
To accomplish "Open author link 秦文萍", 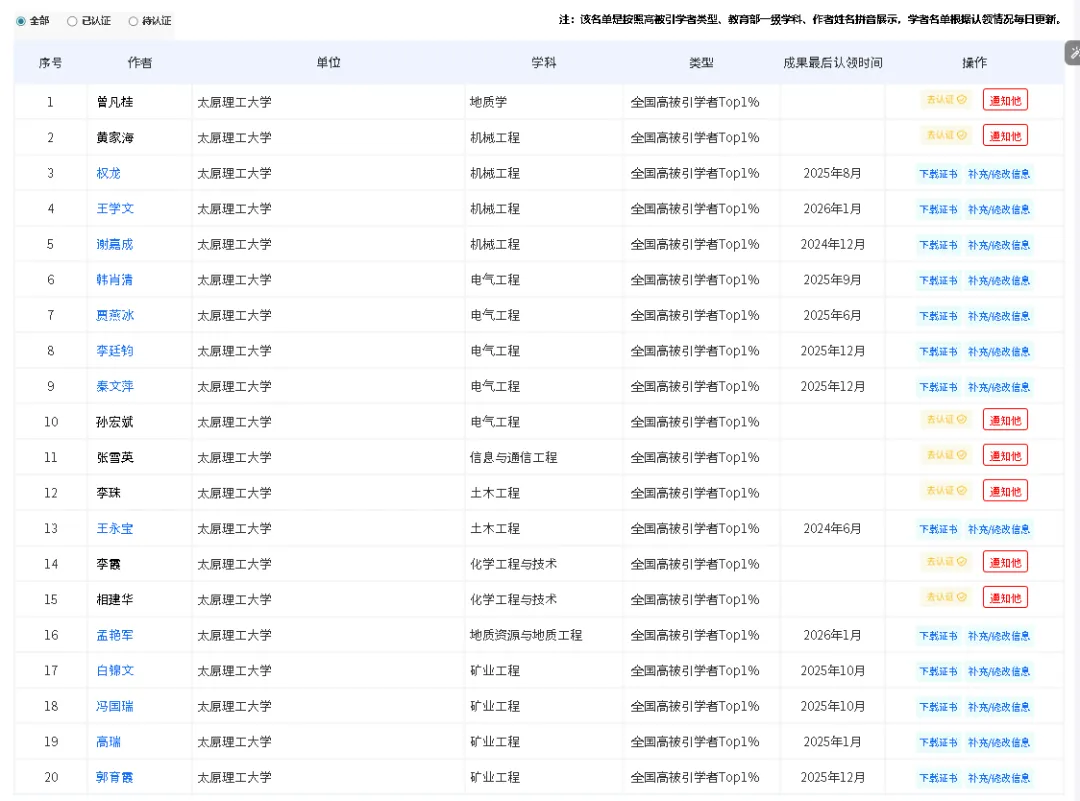I will tap(115, 386).
